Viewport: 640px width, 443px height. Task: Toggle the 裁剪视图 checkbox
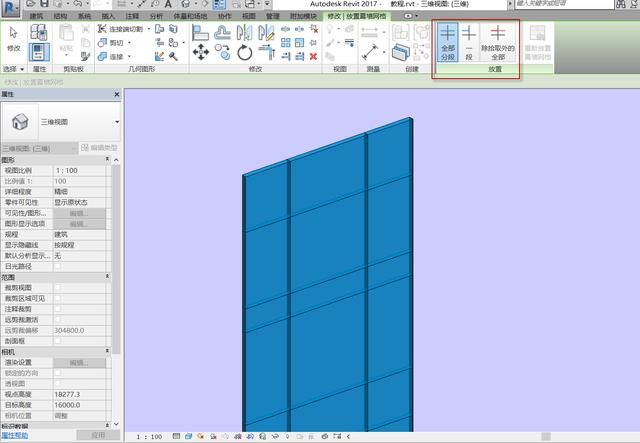(x=58, y=287)
